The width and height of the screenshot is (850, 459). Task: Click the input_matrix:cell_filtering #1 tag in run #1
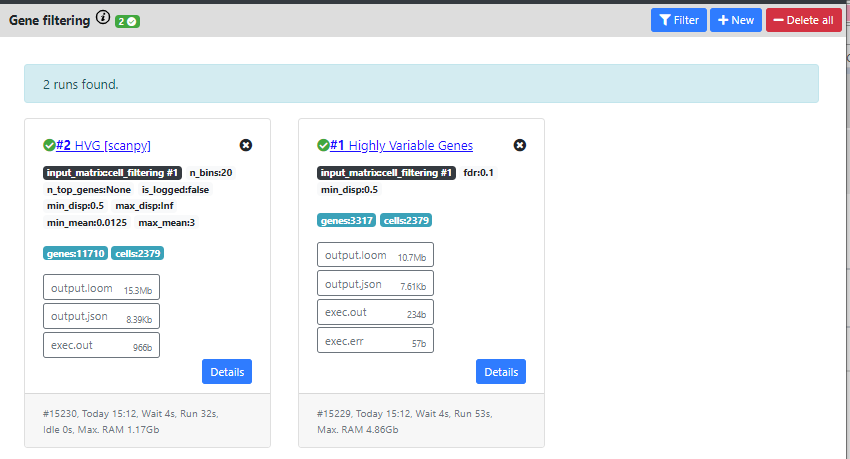coord(386,173)
